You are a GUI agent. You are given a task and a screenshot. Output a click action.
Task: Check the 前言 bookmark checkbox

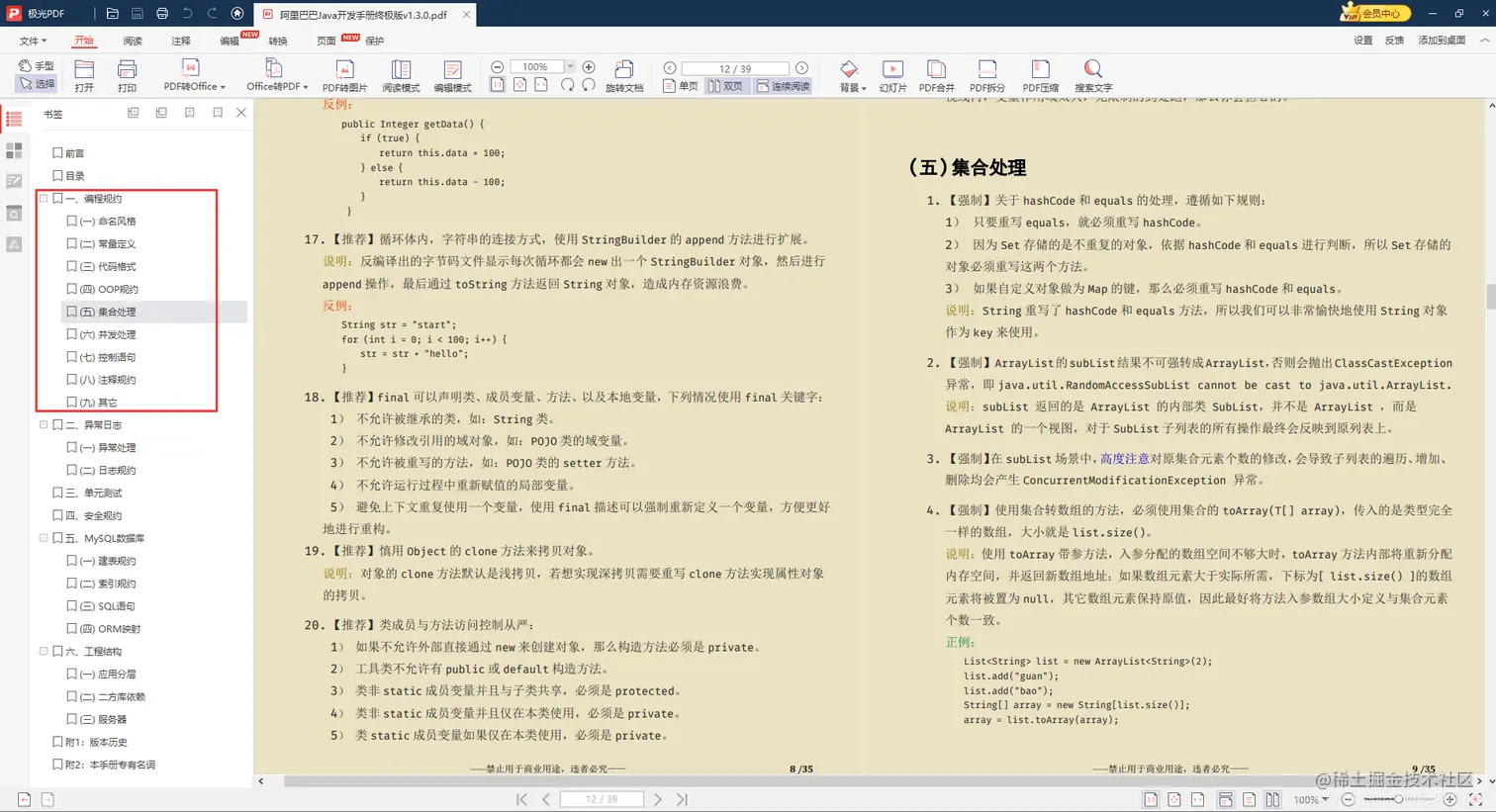(x=57, y=153)
